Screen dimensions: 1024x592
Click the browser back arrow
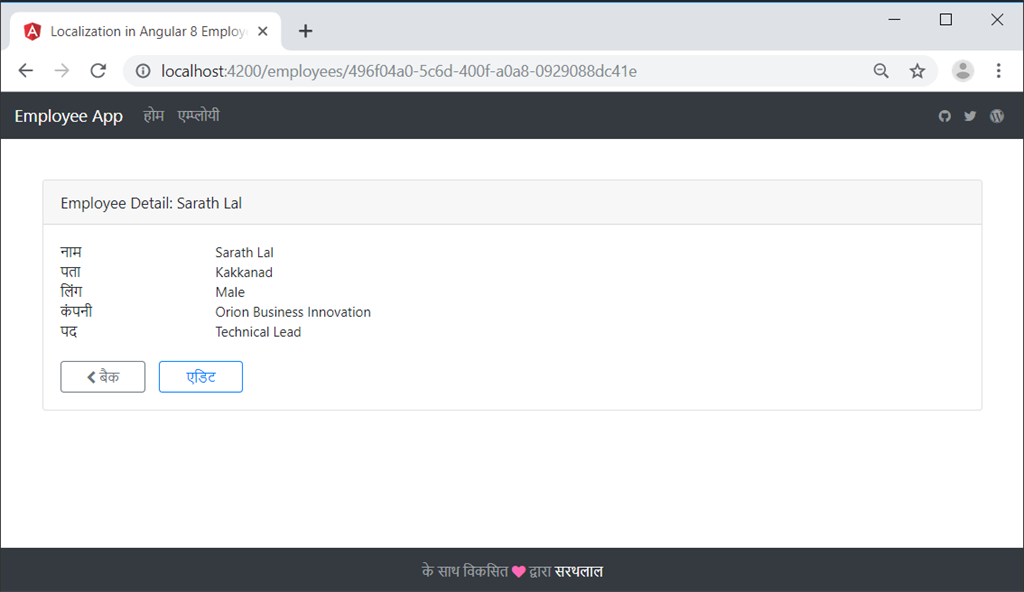pyautogui.click(x=25, y=71)
